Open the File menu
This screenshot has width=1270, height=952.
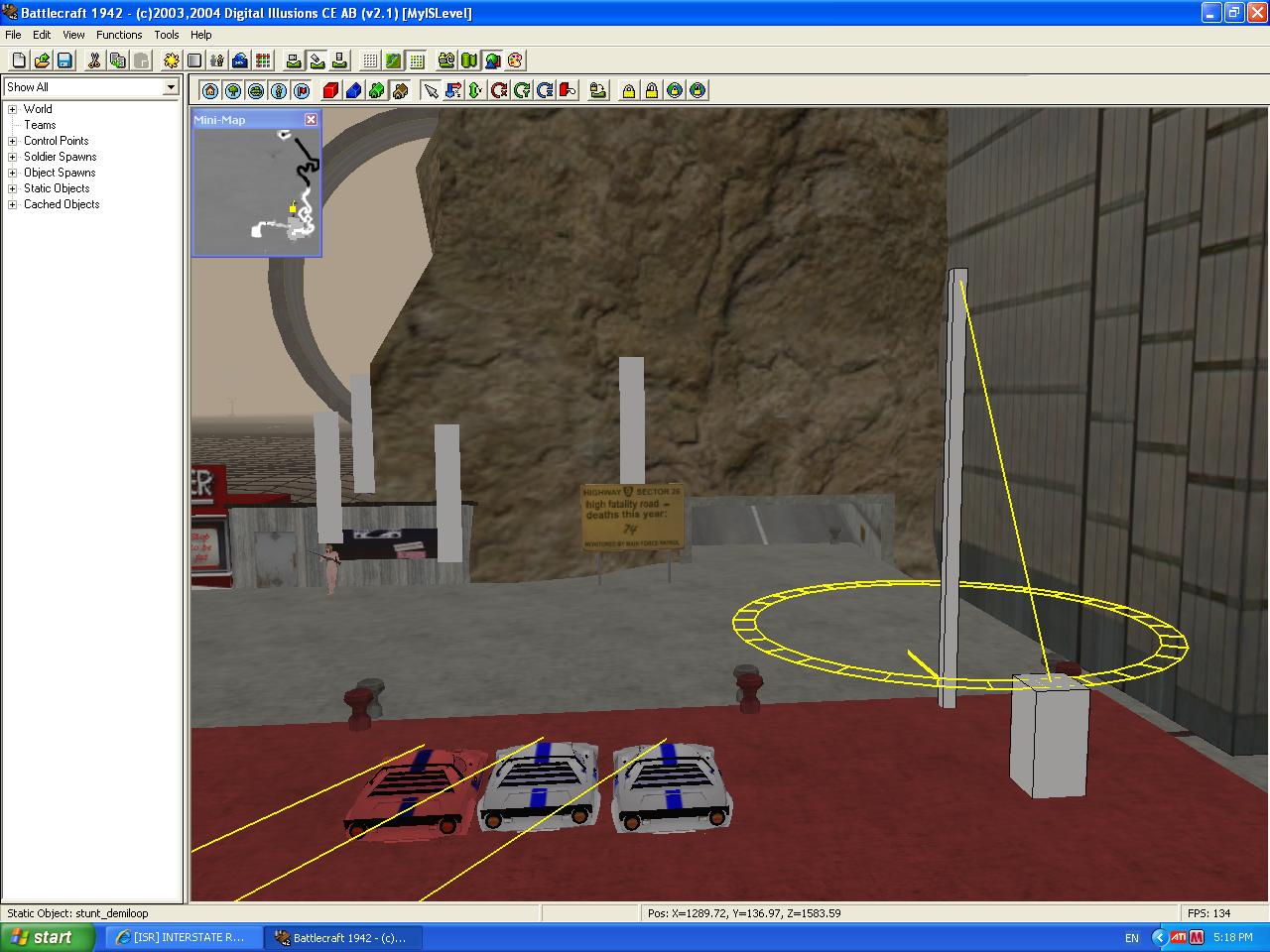[13, 35]
